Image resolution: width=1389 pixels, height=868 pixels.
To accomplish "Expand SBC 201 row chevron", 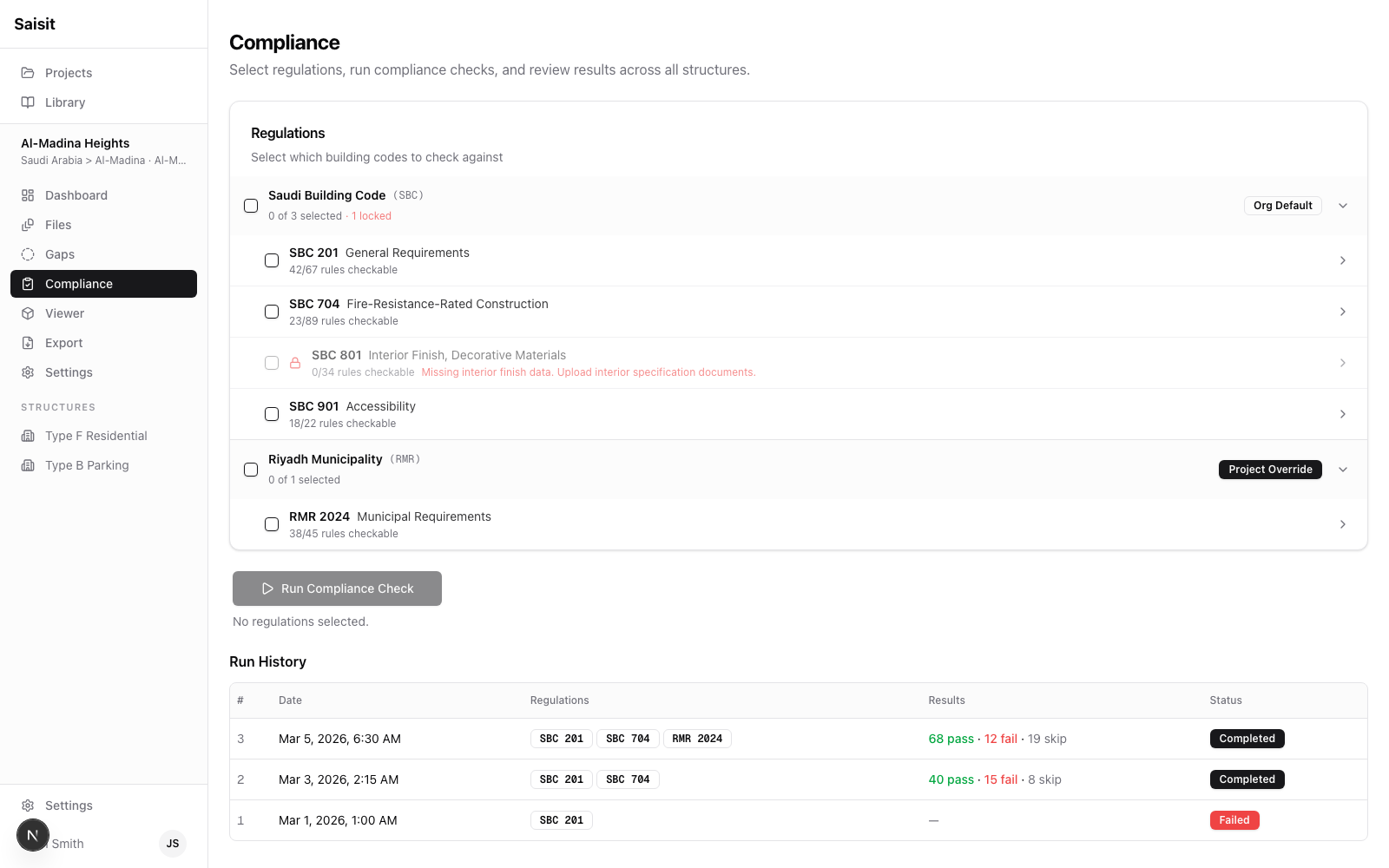I will [x=1343, y=260].
